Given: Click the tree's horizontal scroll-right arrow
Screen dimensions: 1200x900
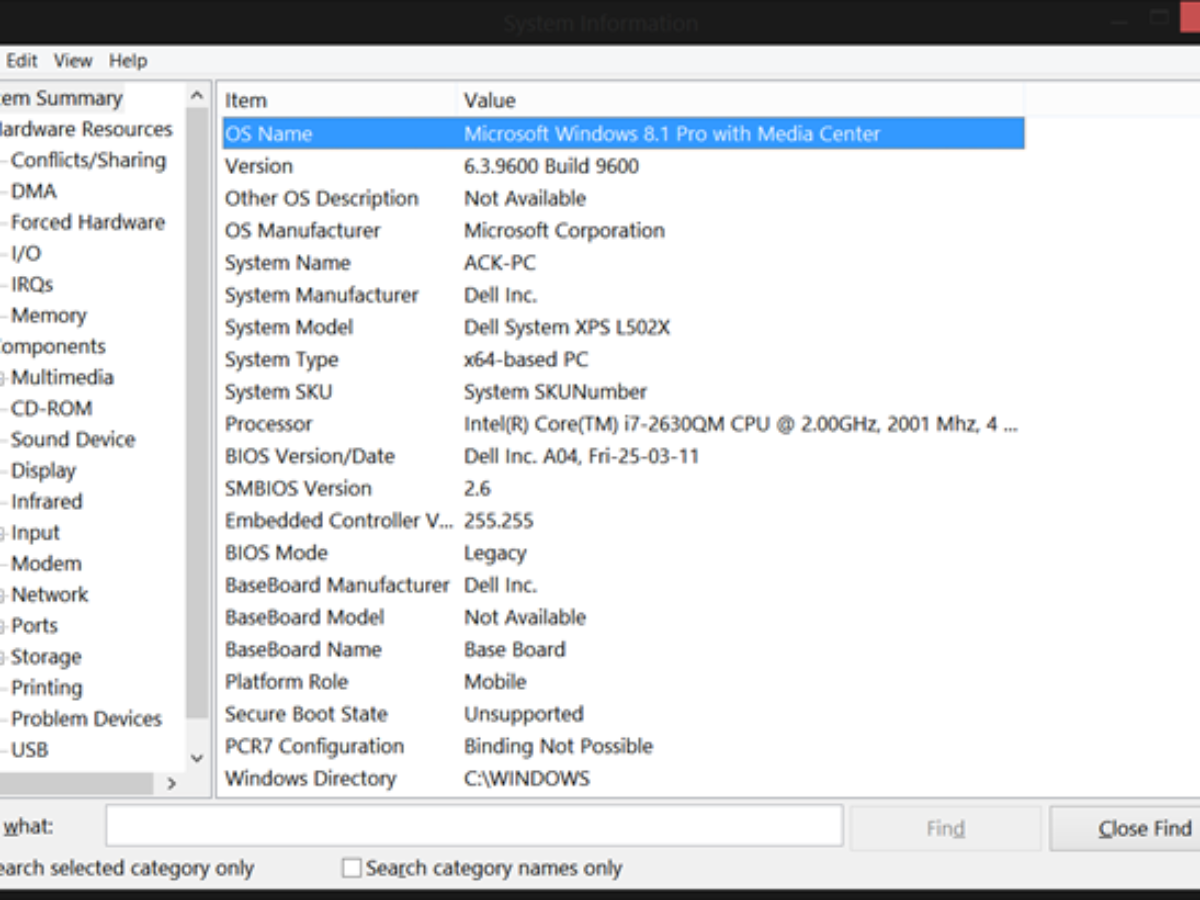Looking at the screenshot, I should [x=171, y=784].
